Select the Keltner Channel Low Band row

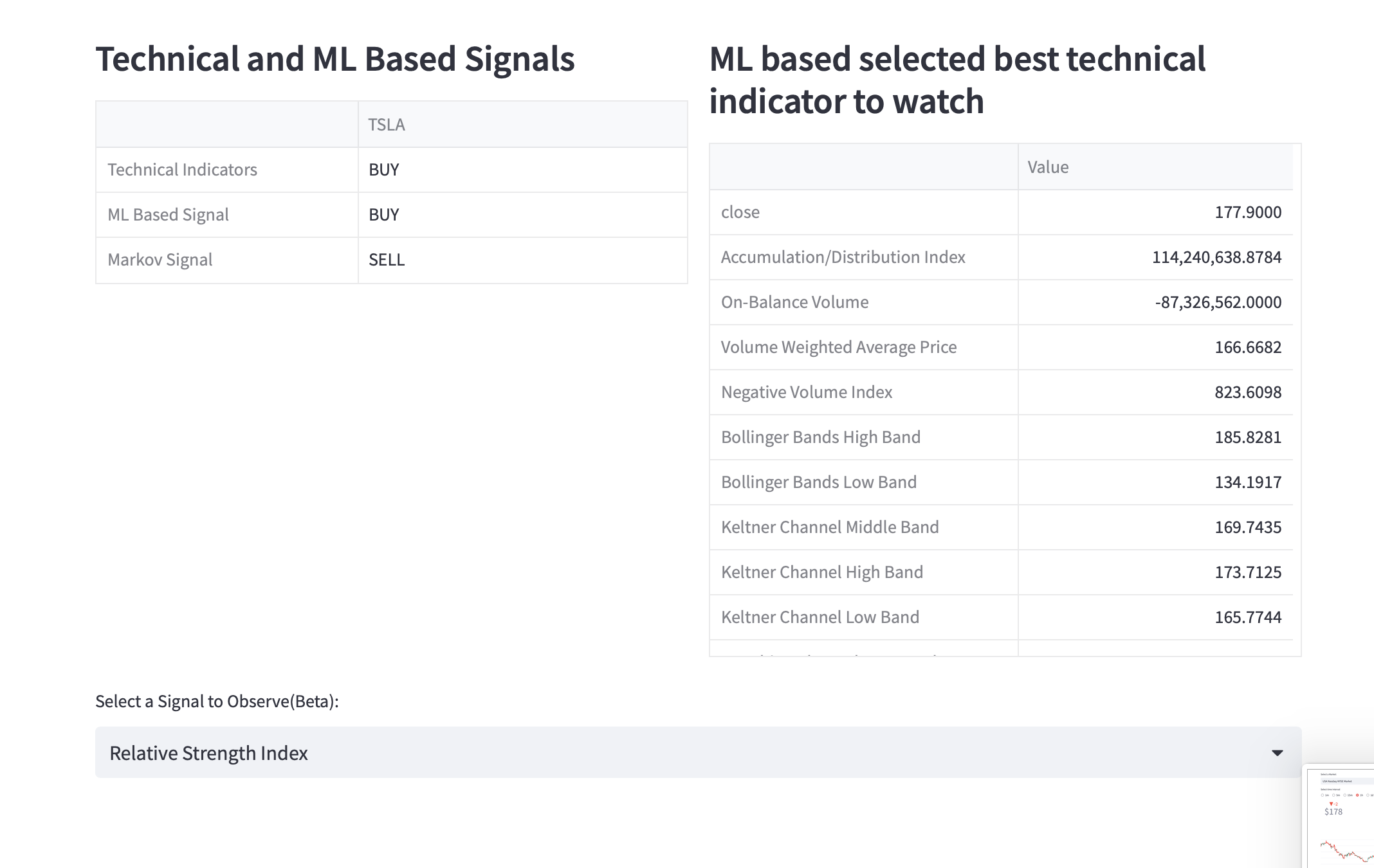click(x=1002, y=617)
